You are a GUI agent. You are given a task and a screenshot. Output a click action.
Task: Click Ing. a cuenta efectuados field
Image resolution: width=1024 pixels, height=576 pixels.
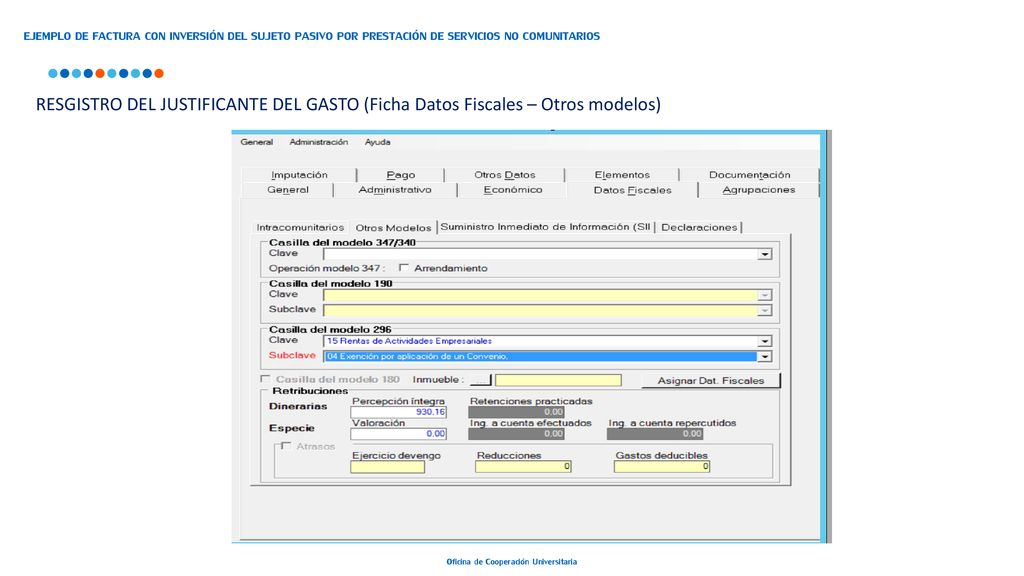[x=517, y=434]
